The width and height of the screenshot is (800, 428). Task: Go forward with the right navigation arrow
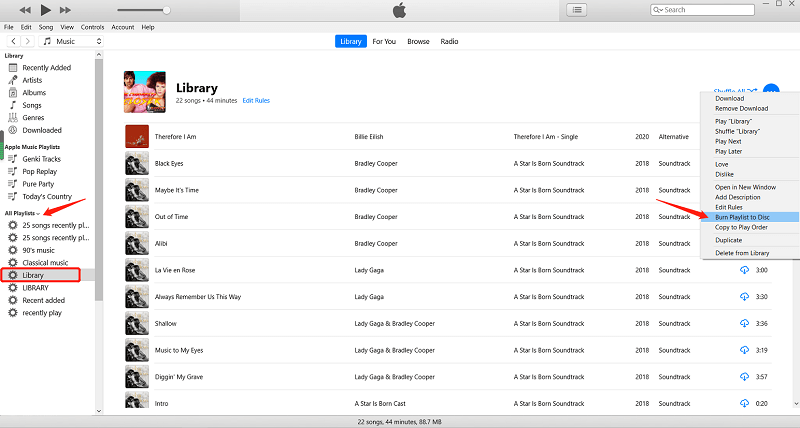tap(28, 41)
